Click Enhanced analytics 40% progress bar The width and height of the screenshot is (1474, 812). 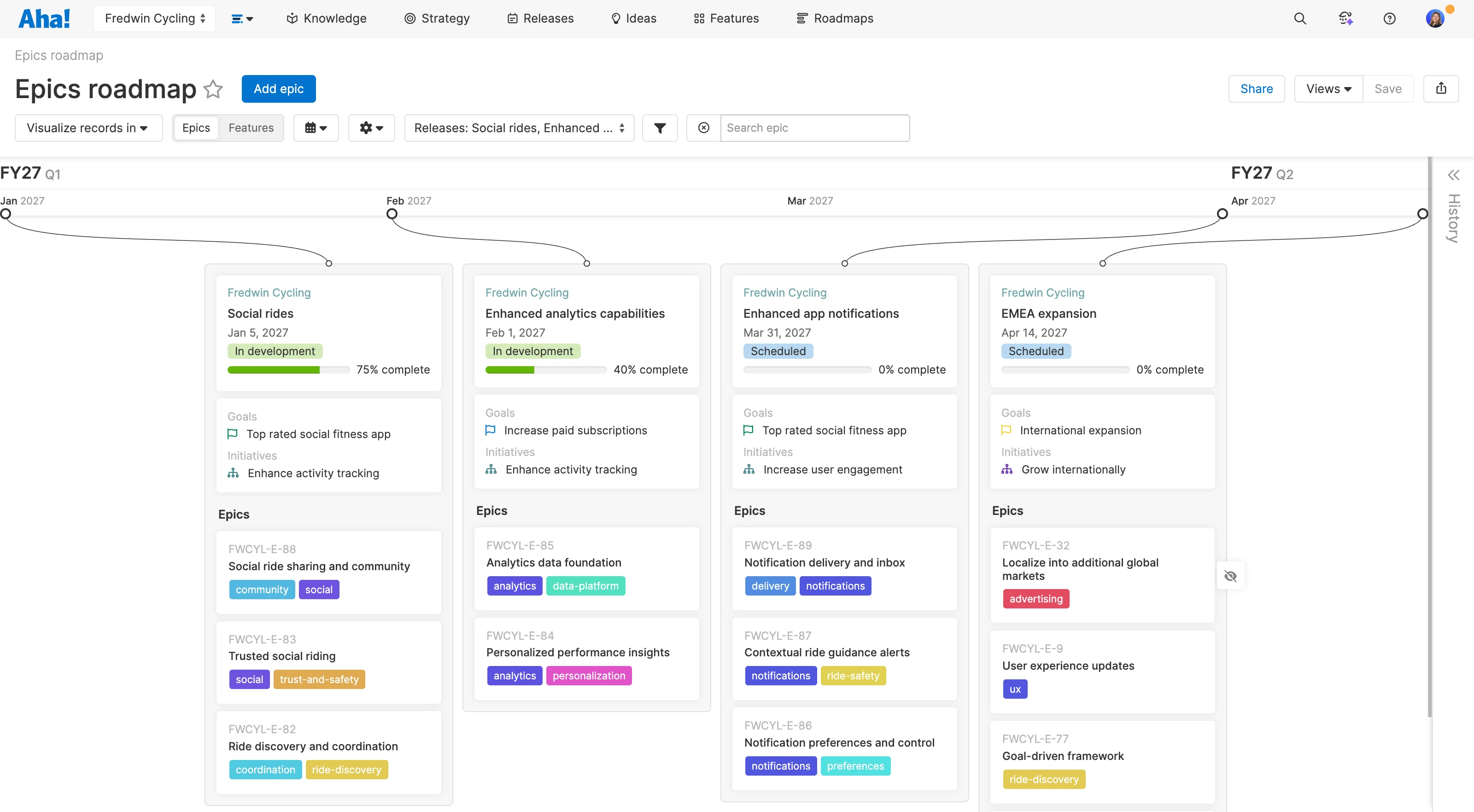(546, 370)
